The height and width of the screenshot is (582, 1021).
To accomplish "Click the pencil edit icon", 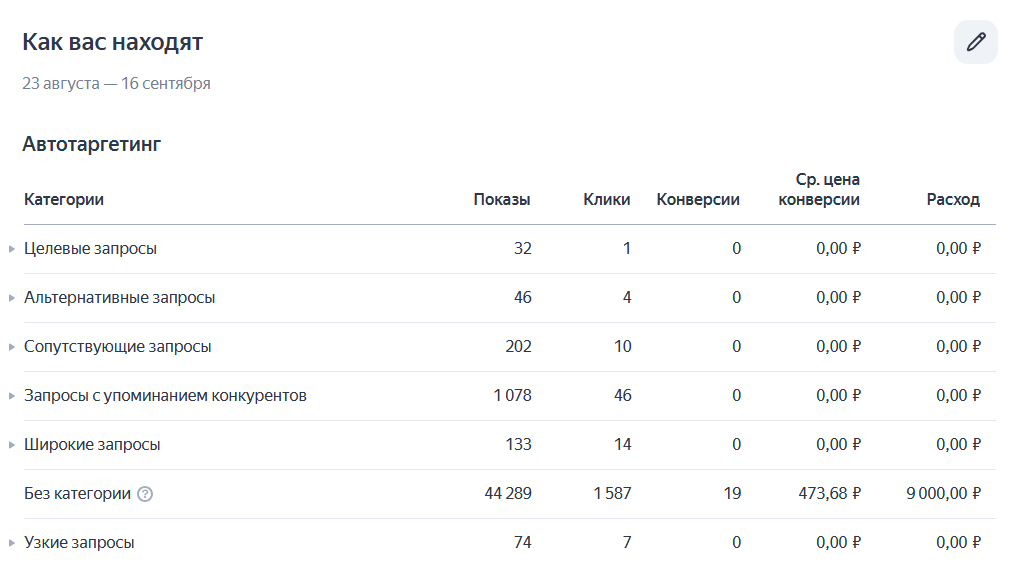I will (x=976, y=42).
